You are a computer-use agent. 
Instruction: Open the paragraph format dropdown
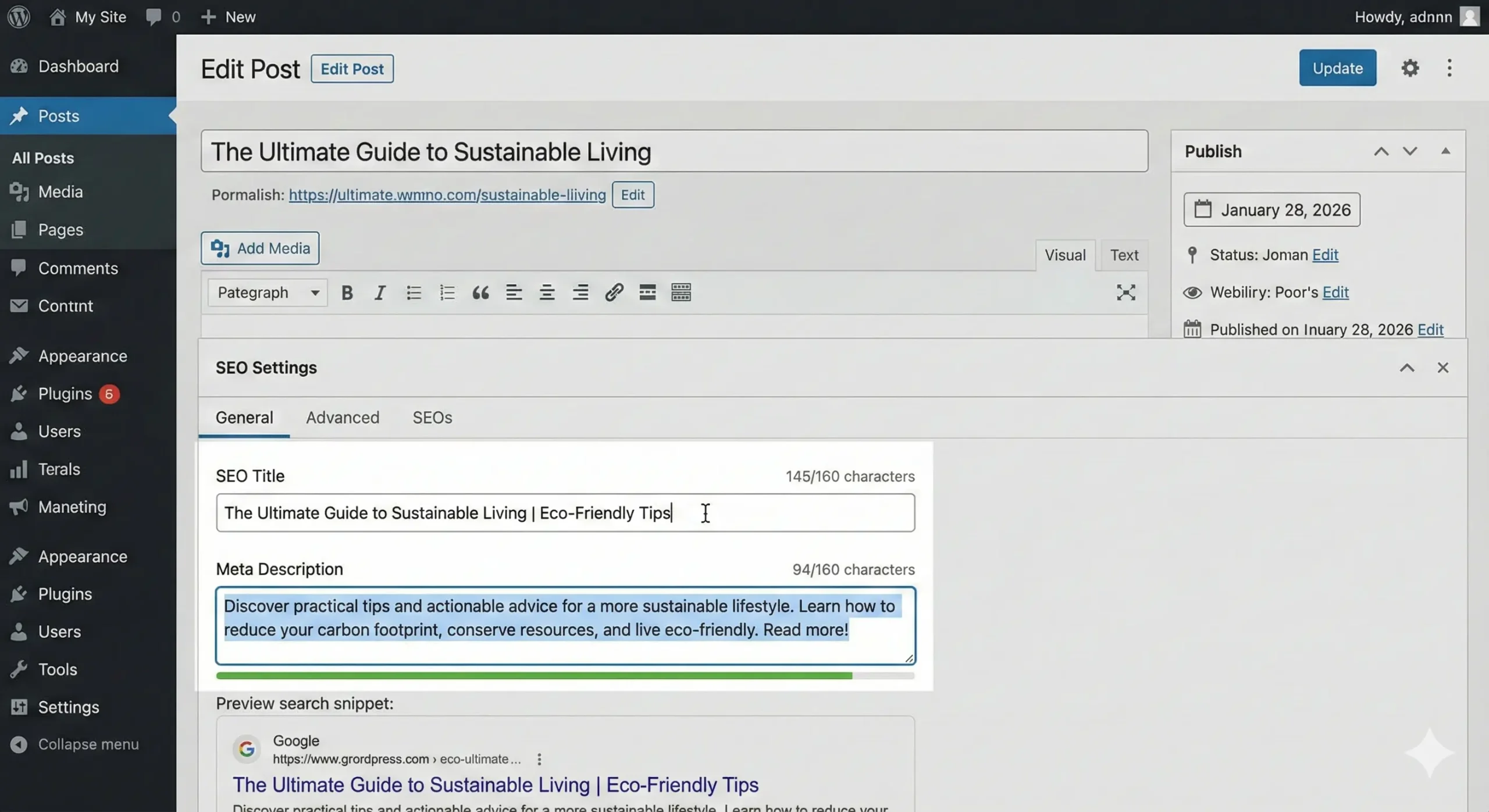268,293
